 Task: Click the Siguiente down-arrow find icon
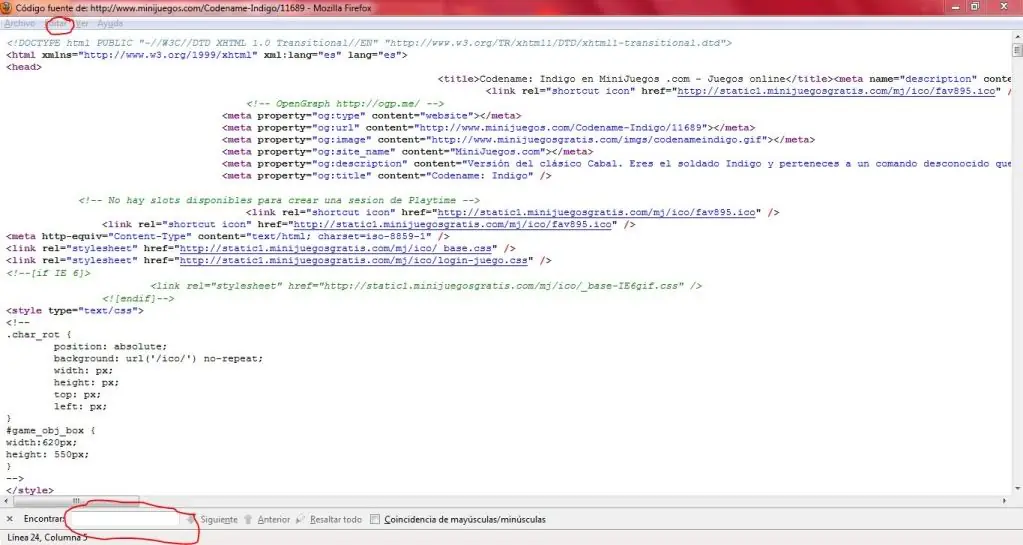(x=191, y=520)
